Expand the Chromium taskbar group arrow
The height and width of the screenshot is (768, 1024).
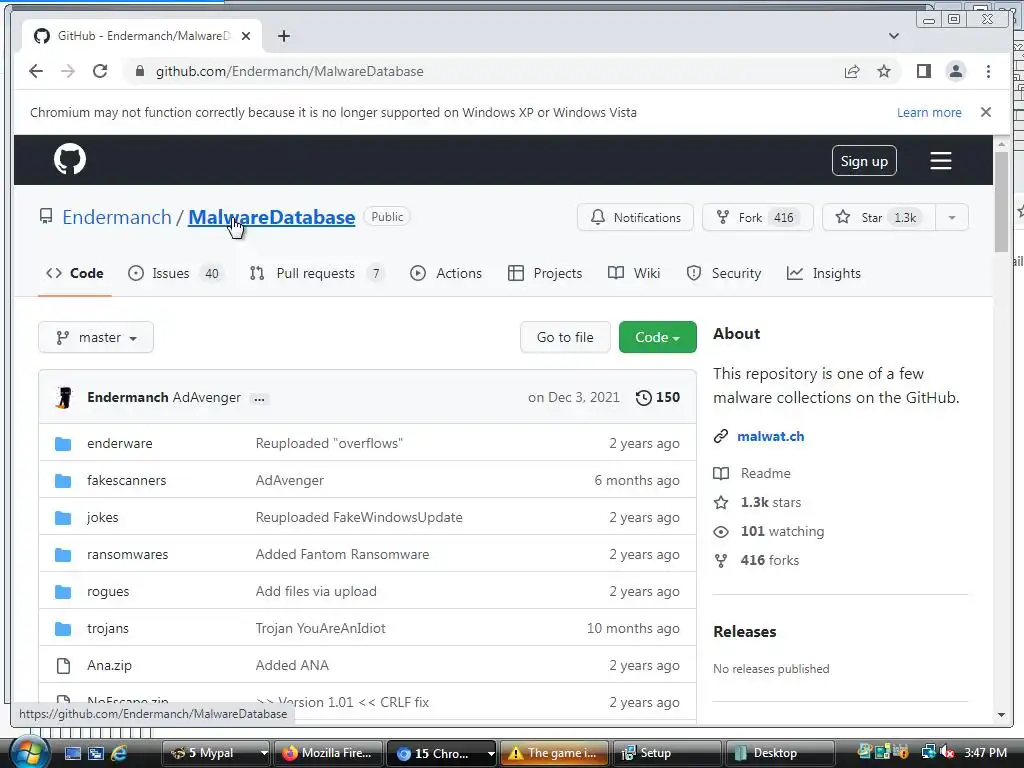[x=490, y=753]
